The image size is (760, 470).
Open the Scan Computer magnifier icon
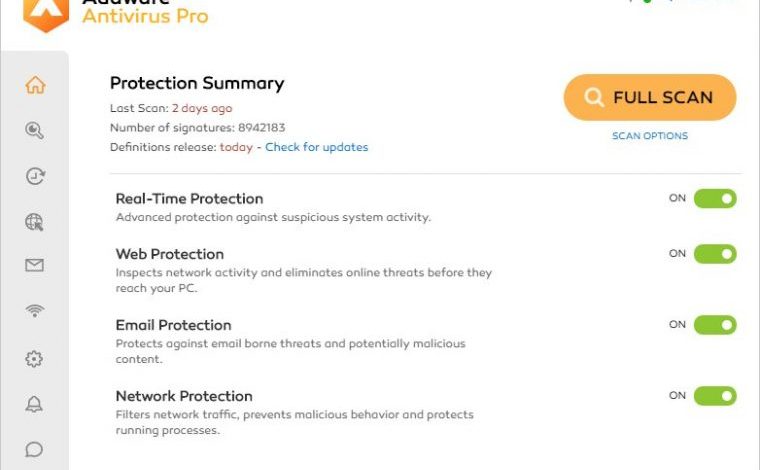tap(34, 130)
